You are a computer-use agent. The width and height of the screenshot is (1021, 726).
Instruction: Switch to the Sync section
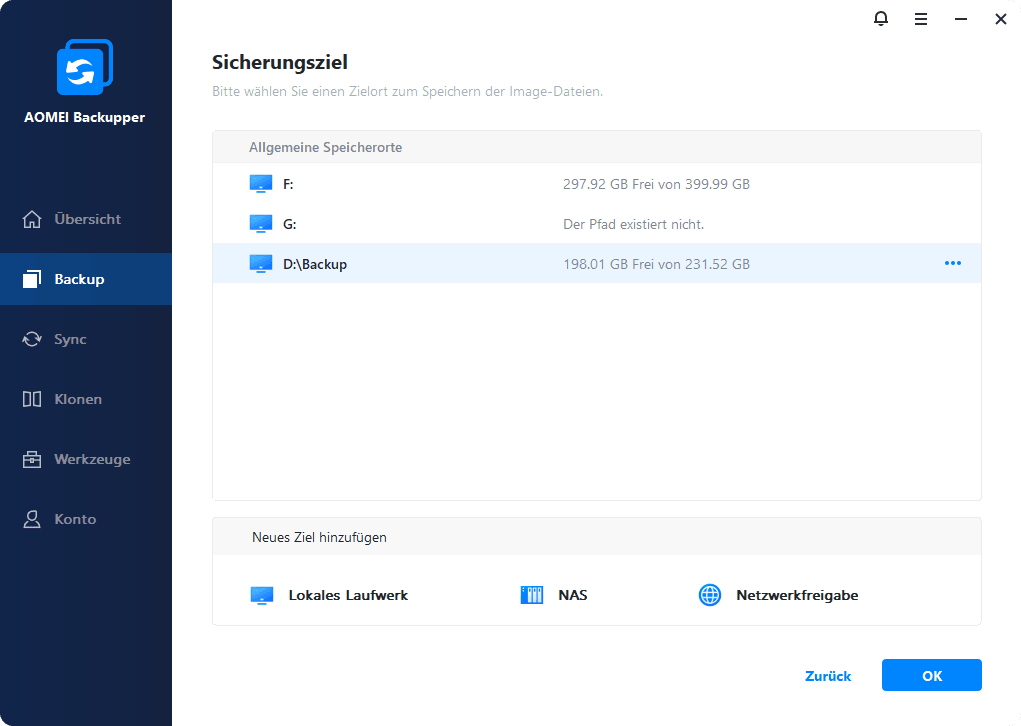pos(86,339)
